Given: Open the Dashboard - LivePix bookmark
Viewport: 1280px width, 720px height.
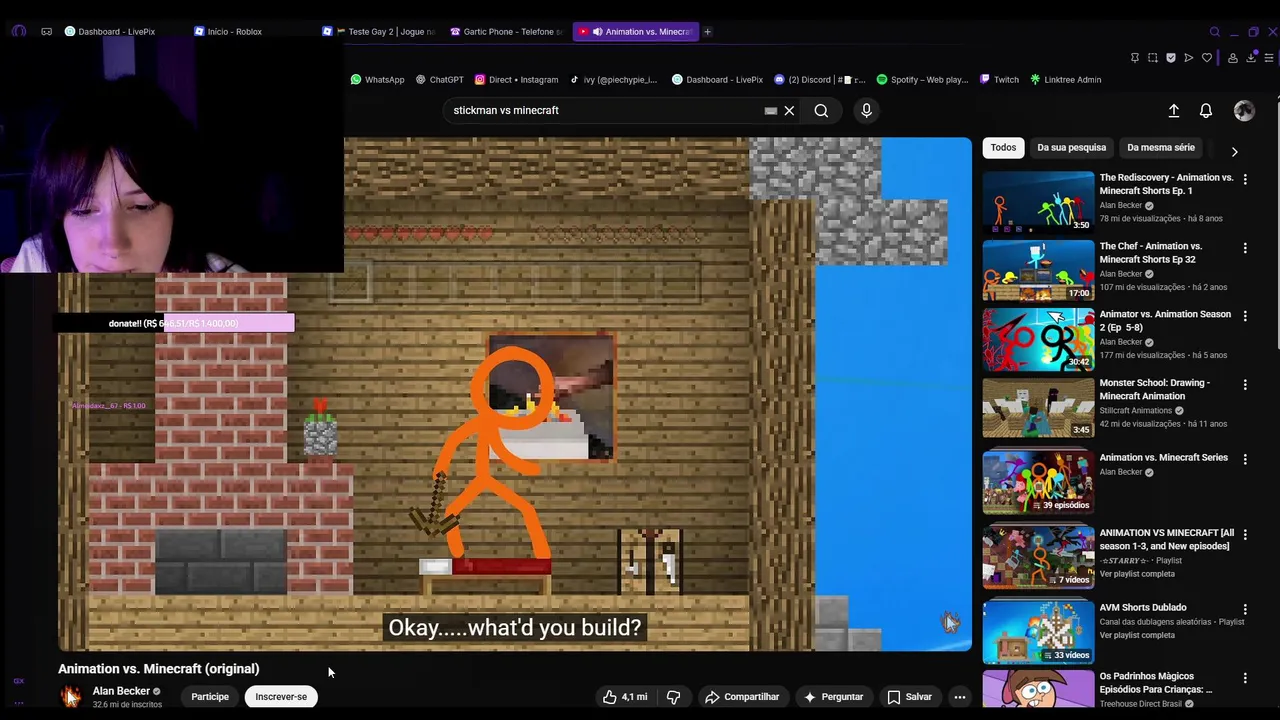Looking at the screenshot, I should click(717, 80).
